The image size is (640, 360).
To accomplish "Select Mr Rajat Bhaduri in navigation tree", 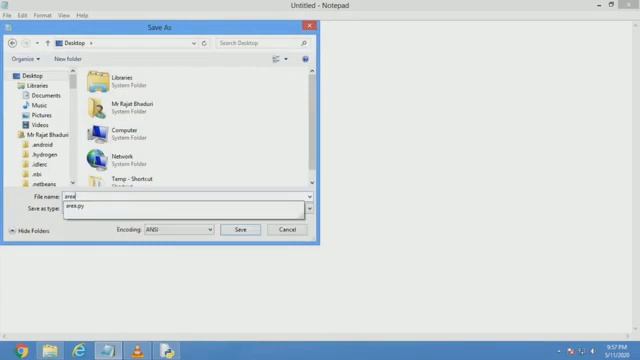I will click(x=47, y=135).
